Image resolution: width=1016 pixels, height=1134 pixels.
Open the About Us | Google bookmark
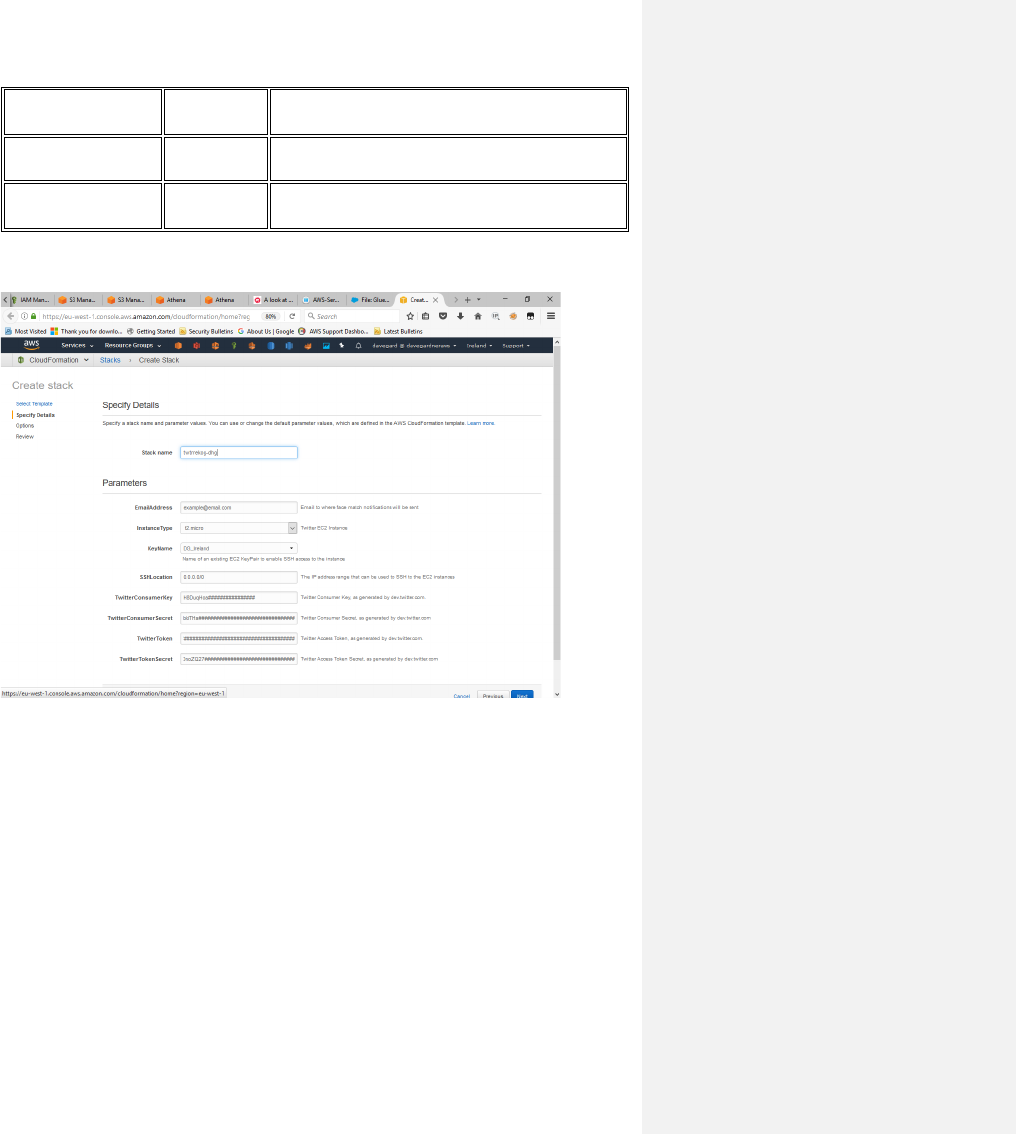click(266, 331)
